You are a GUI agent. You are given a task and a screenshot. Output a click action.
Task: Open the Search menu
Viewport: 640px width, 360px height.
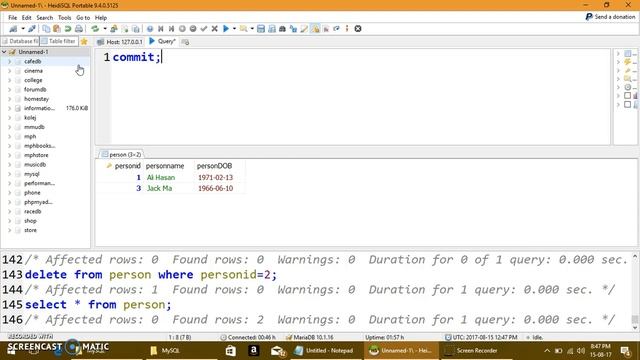click(44, 18)
